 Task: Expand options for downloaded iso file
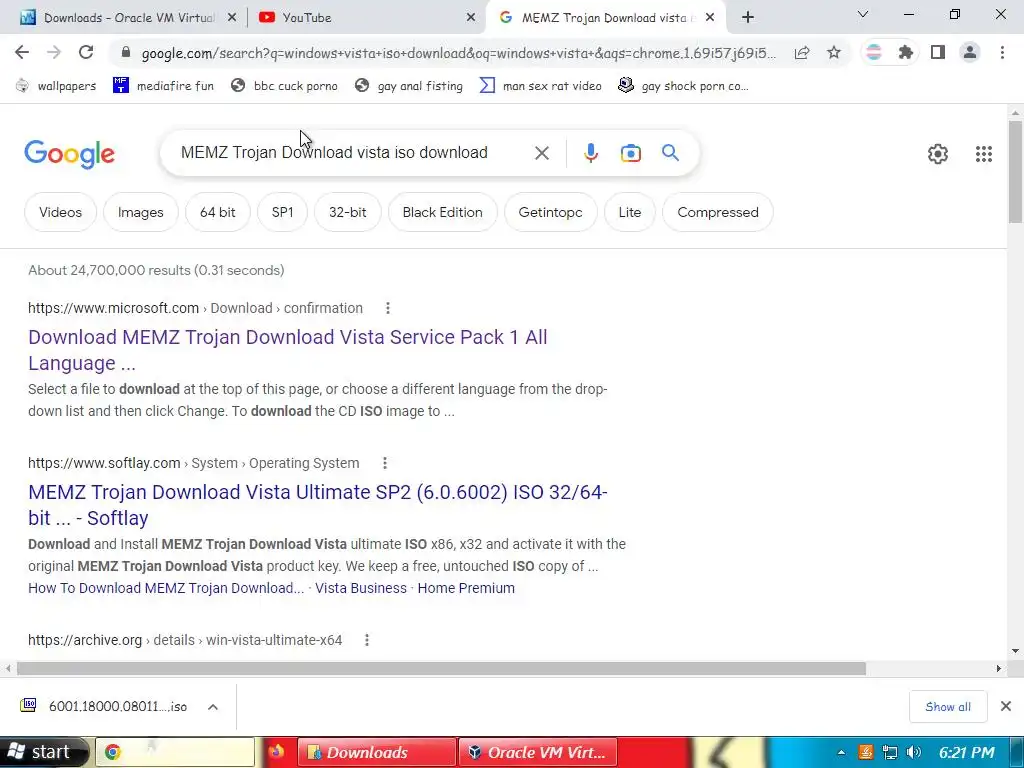pyautogui.click(x=213, y=707)
